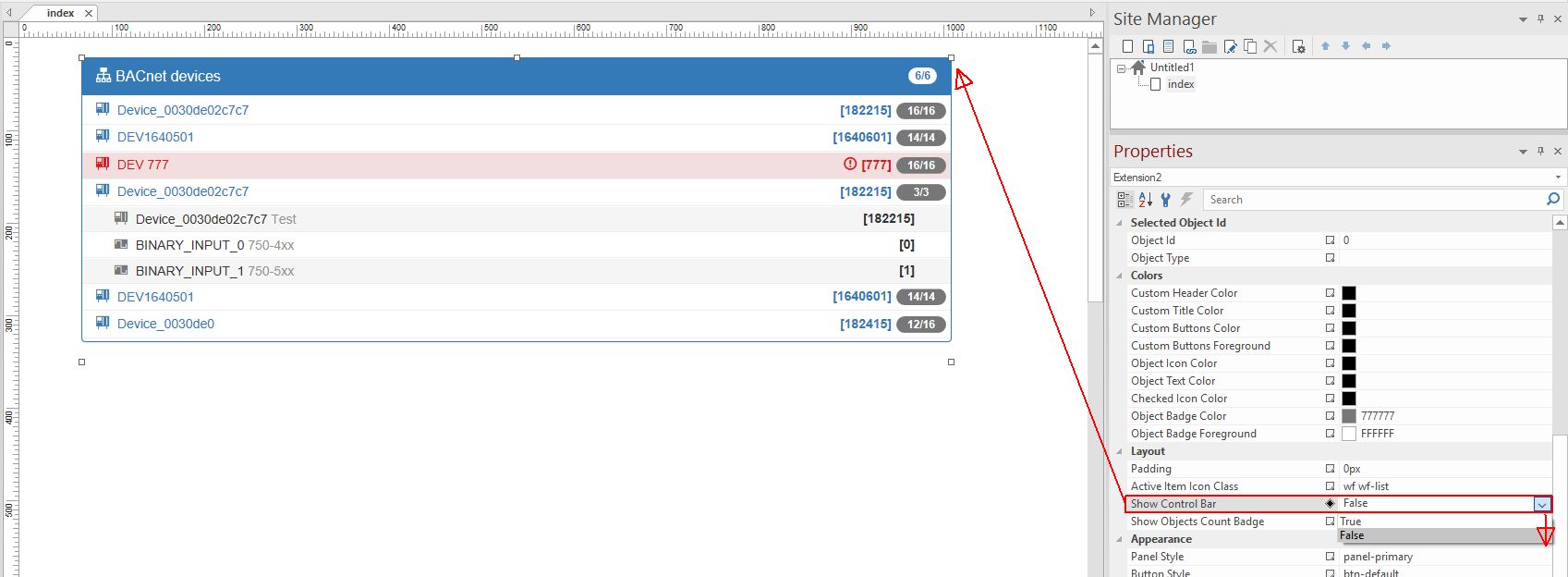This screenshot has width=1568, height=577.
Task: Click the device icon beside BINARY_INPUT_0
Action: pyautogui.click(x=121, y=245)
